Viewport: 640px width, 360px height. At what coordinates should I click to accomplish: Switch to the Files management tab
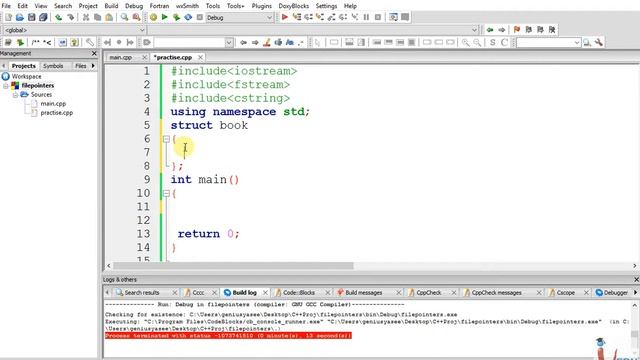[x=81, y=66]
